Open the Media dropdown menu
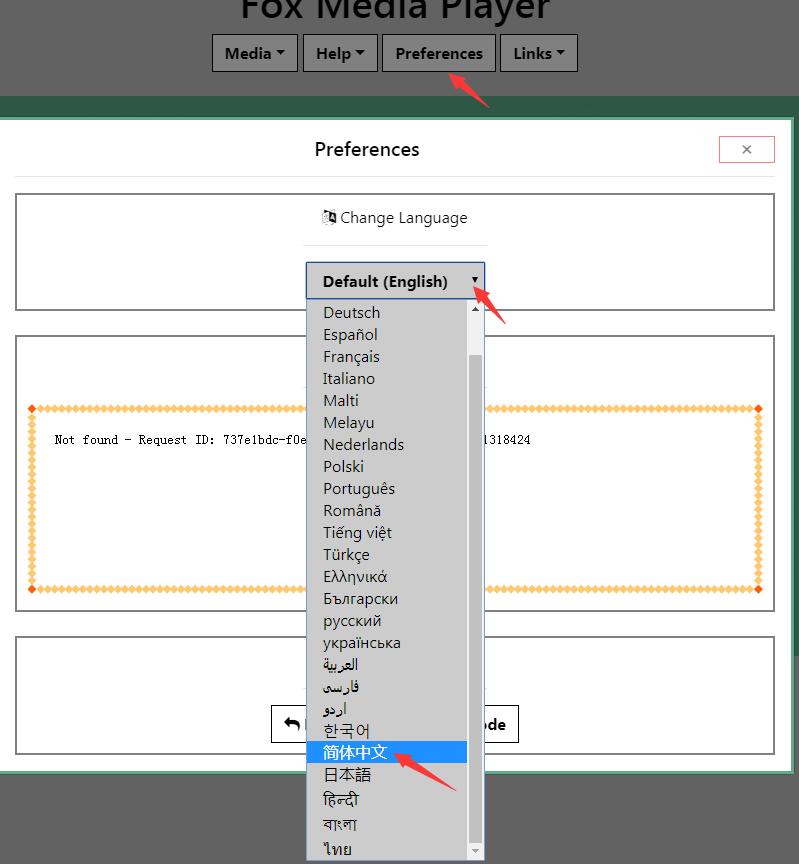The image size is (799, 864). click(x=255, y=53)
